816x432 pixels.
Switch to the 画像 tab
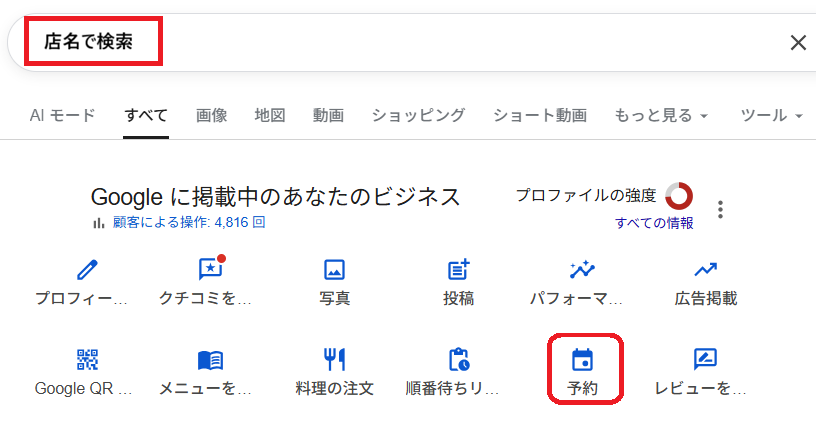pyautogui.click(x=211, y=115)
